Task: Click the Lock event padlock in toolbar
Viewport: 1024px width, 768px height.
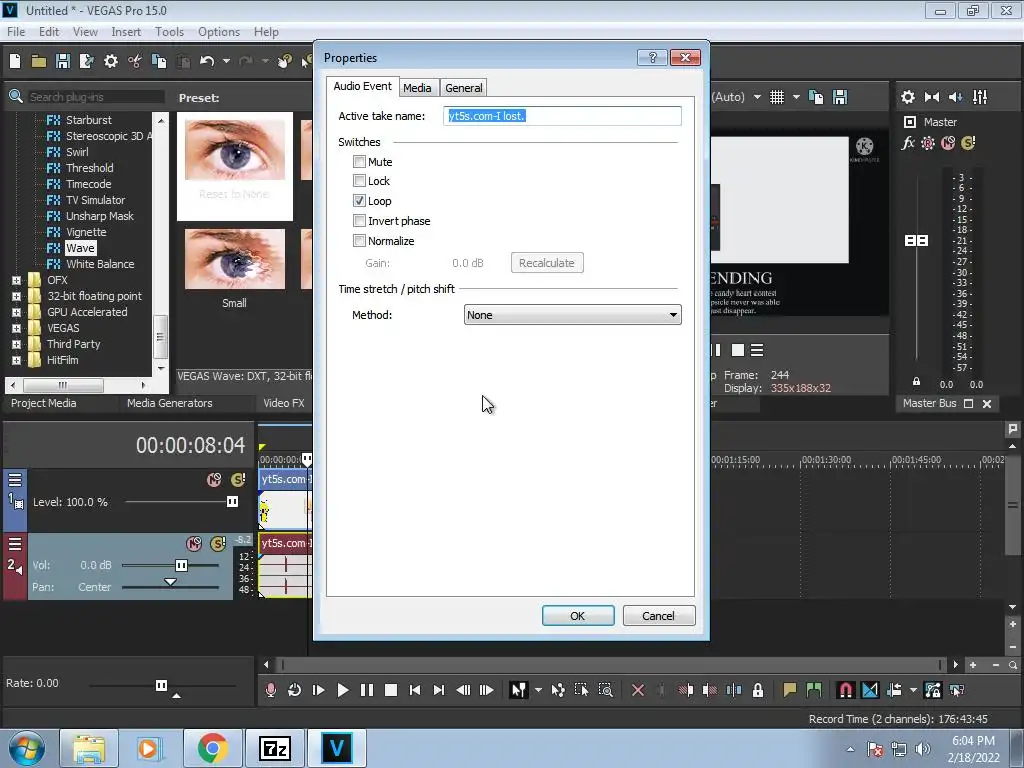Action: [758, 690]
